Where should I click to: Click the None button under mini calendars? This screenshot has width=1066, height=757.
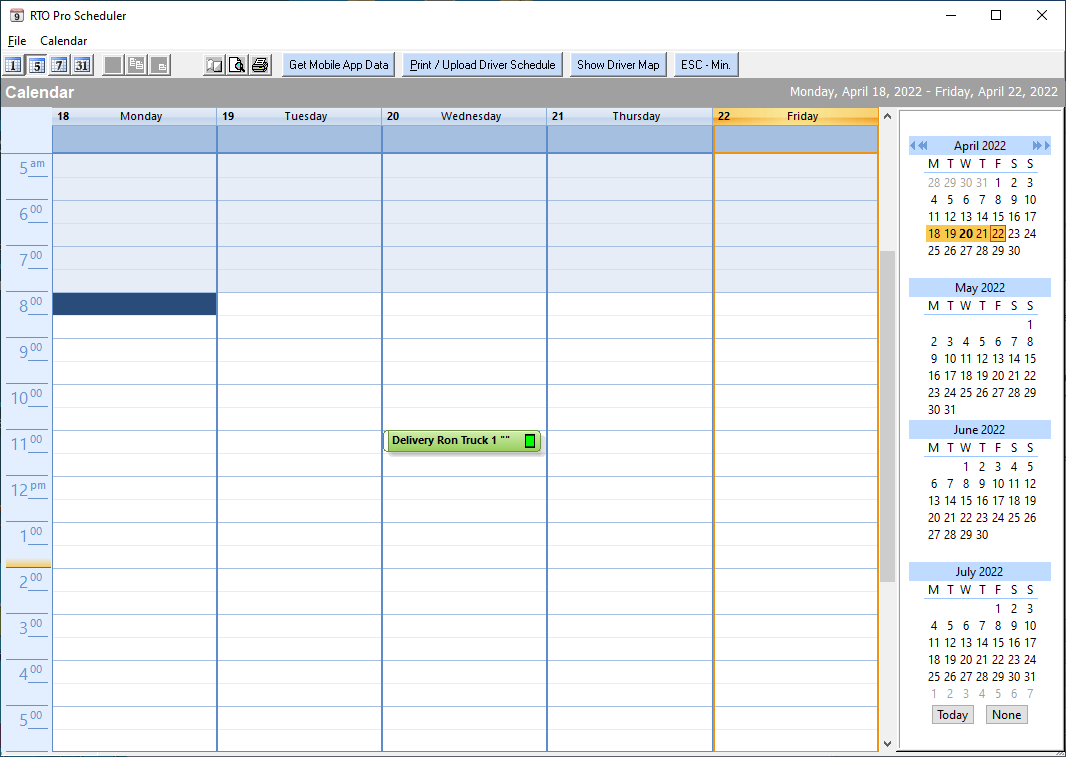(x=1006, y=715)
